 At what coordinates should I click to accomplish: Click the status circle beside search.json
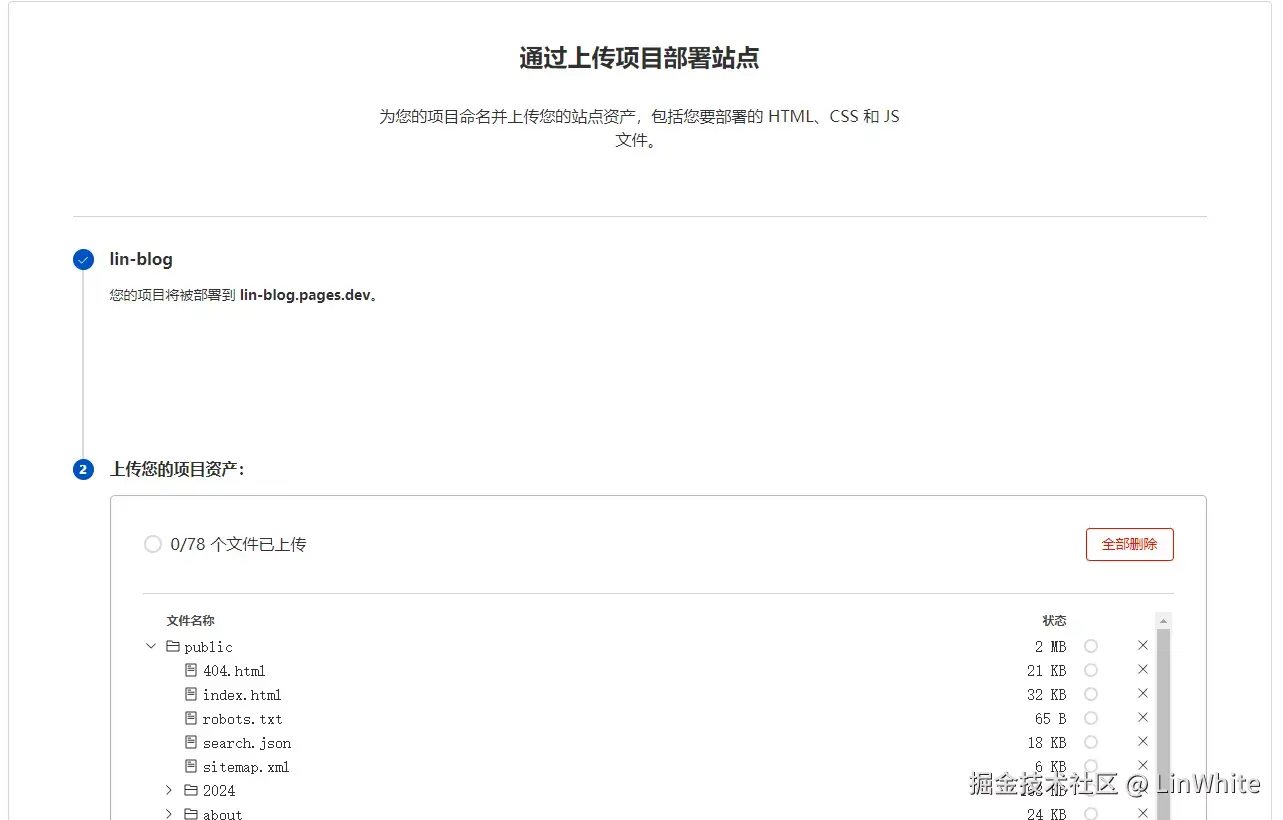coord(1091,742)
